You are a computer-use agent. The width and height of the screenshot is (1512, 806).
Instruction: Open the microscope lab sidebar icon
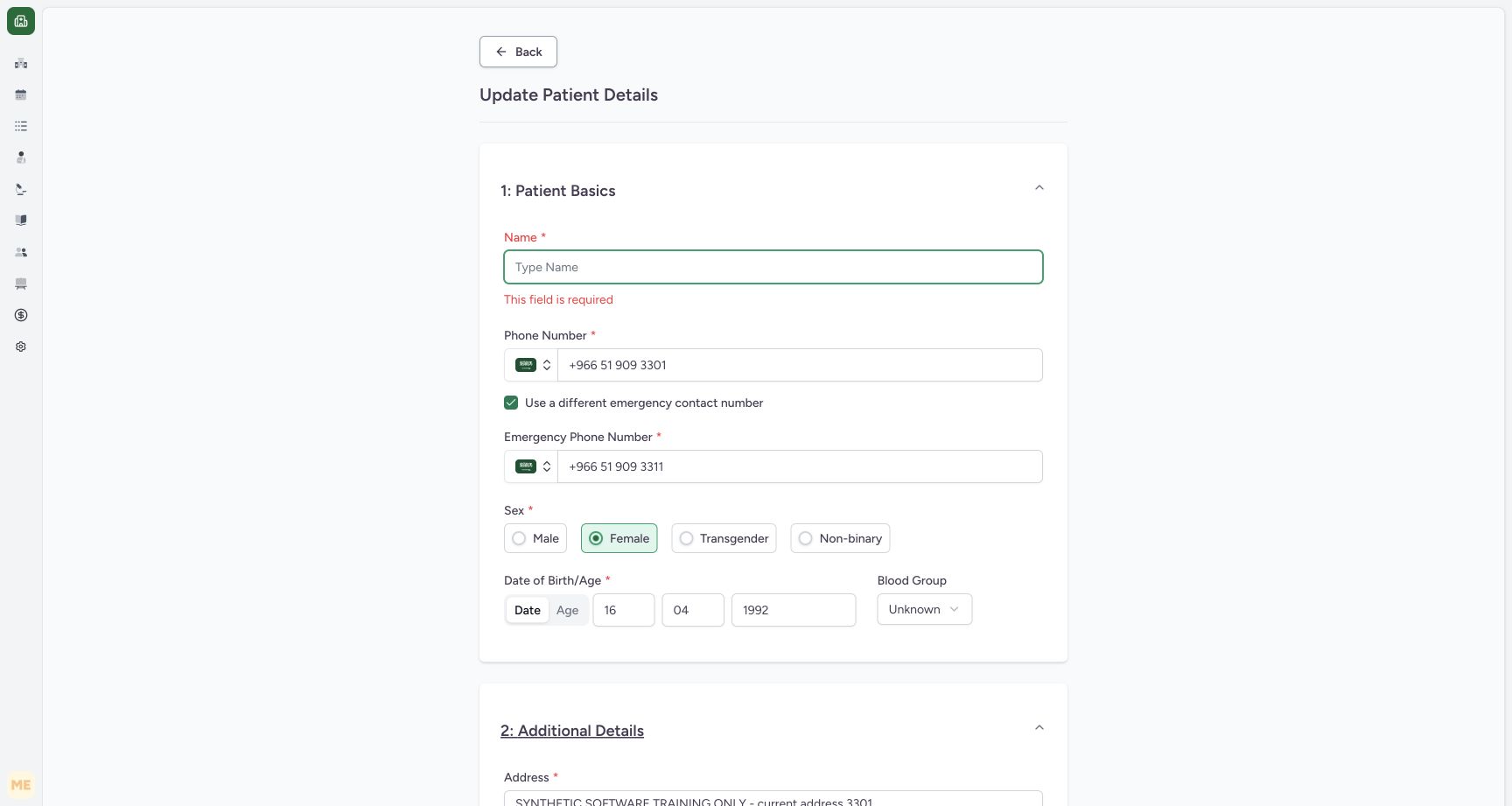[x=21, y=189]
